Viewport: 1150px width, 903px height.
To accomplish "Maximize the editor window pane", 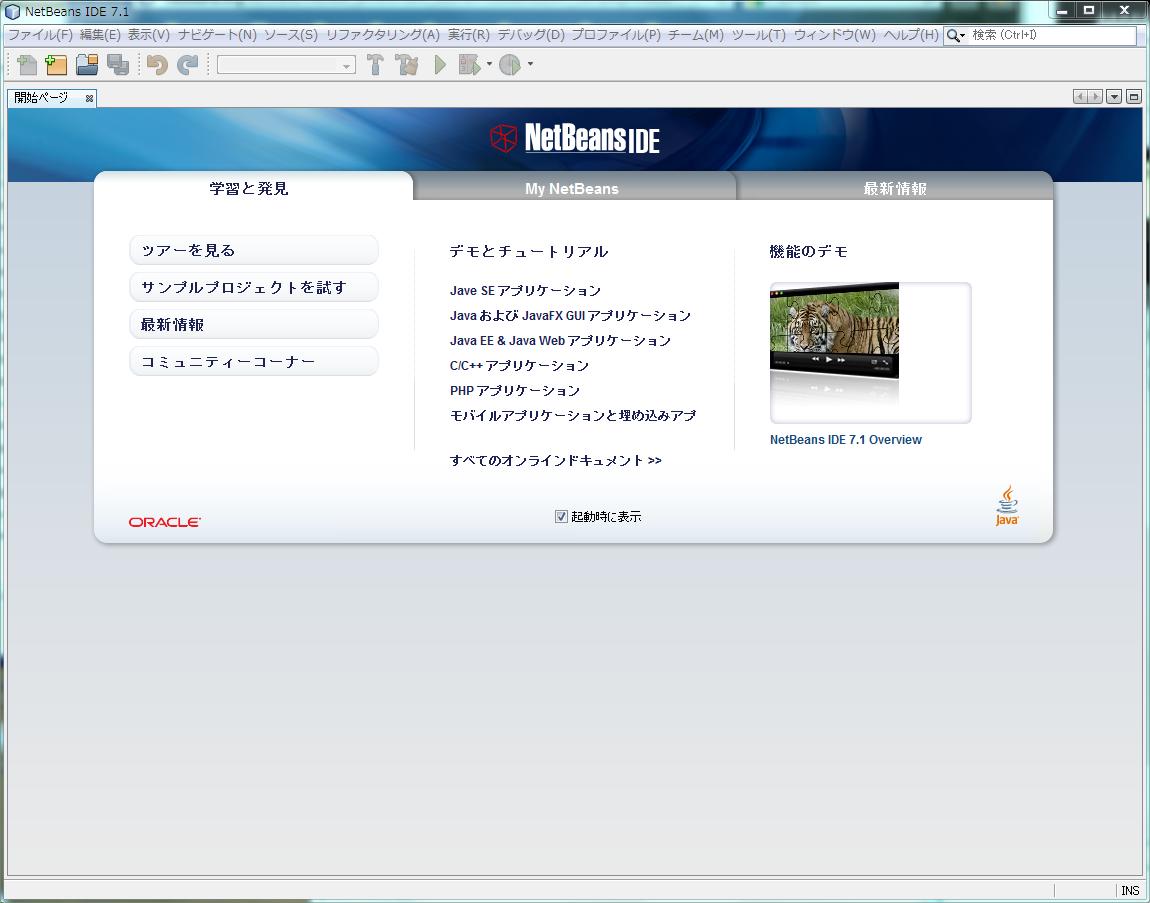I will pos(1134,97).
